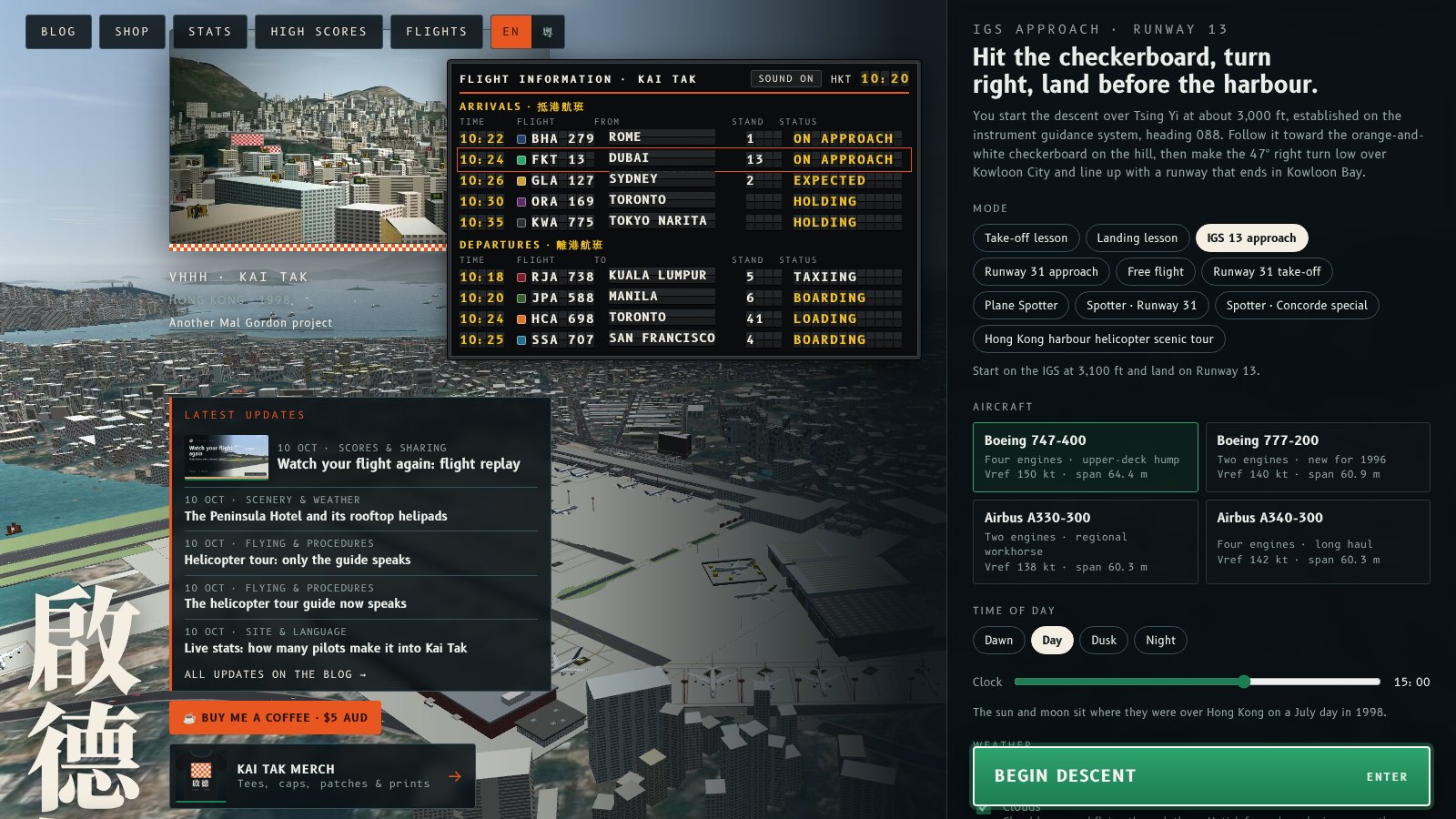Open Live stats Kai Tak update
Screen dimensions: 1456x819
[326, 648]
